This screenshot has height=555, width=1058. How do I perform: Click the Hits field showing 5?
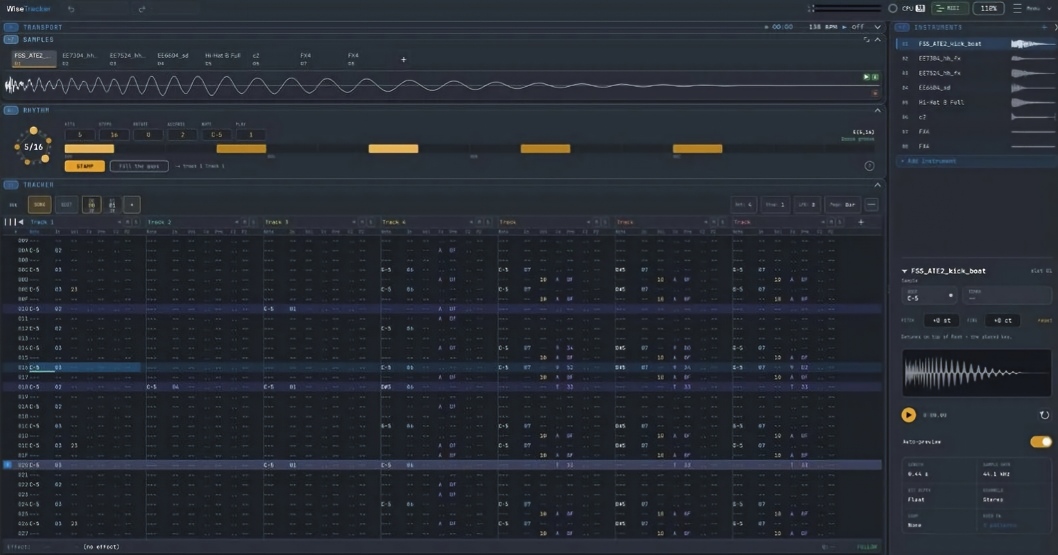point(80,135)
